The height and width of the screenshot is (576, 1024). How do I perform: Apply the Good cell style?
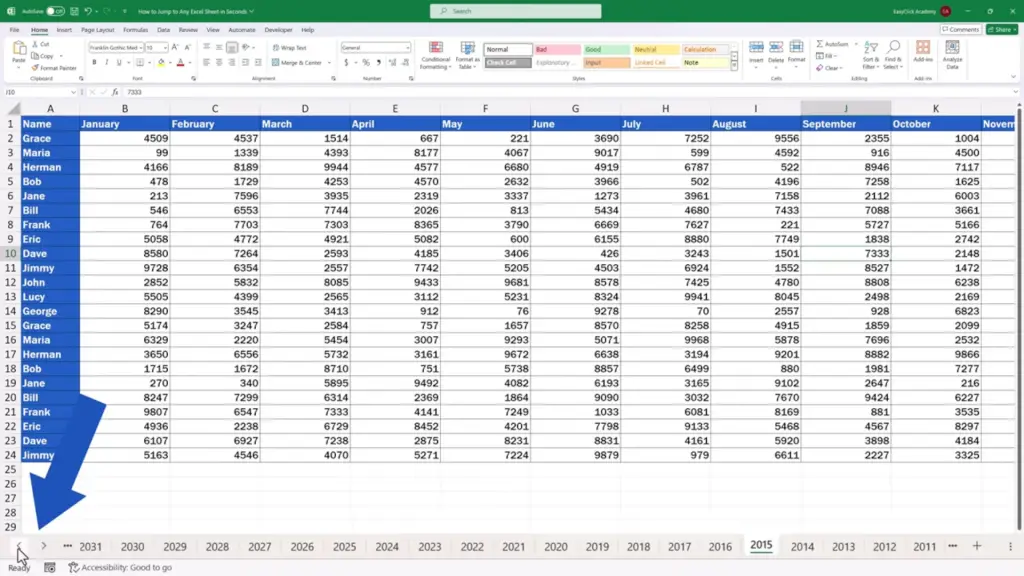(x=606, y=50)
